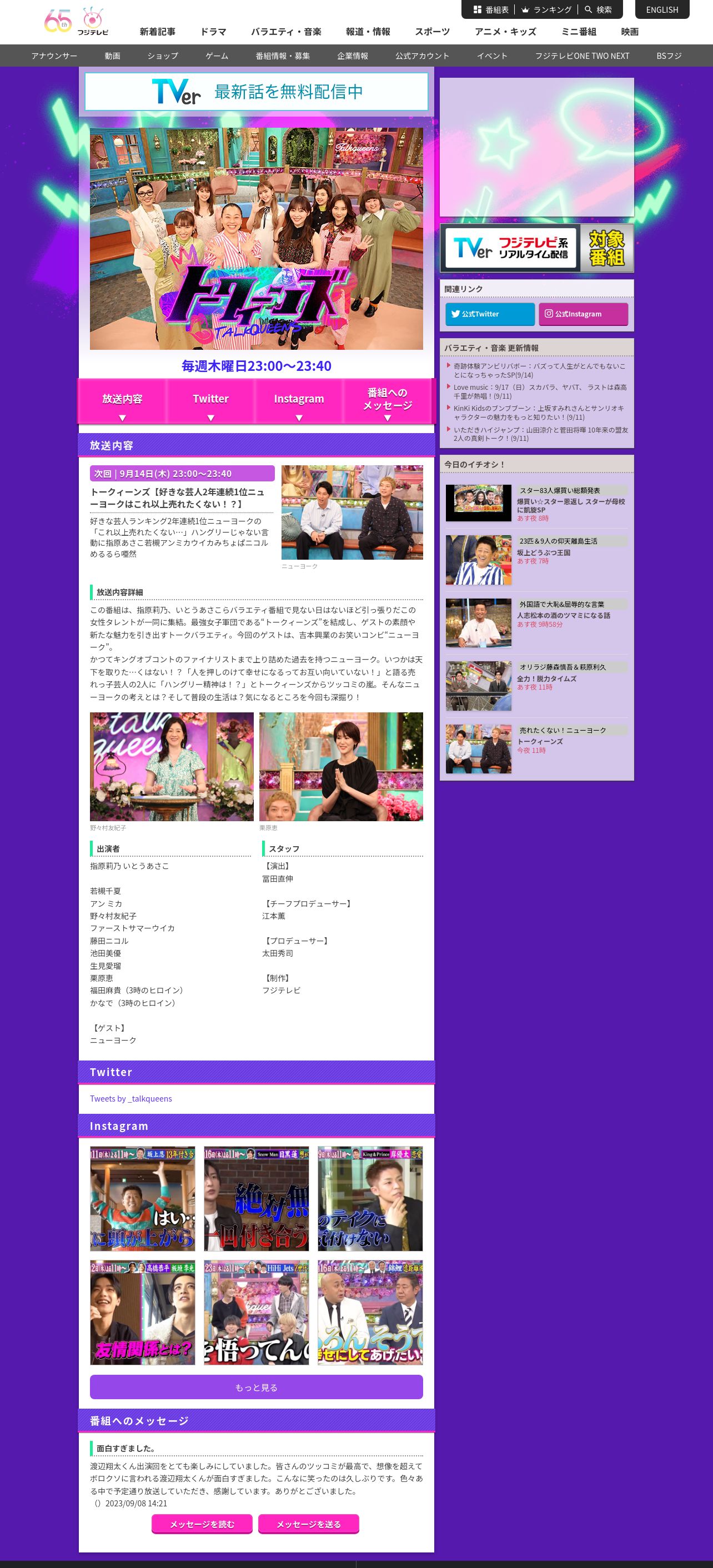Open 公式アカウント link
Screen dimensions: 713x1568
pyautogui.click(x=422, y=56)
